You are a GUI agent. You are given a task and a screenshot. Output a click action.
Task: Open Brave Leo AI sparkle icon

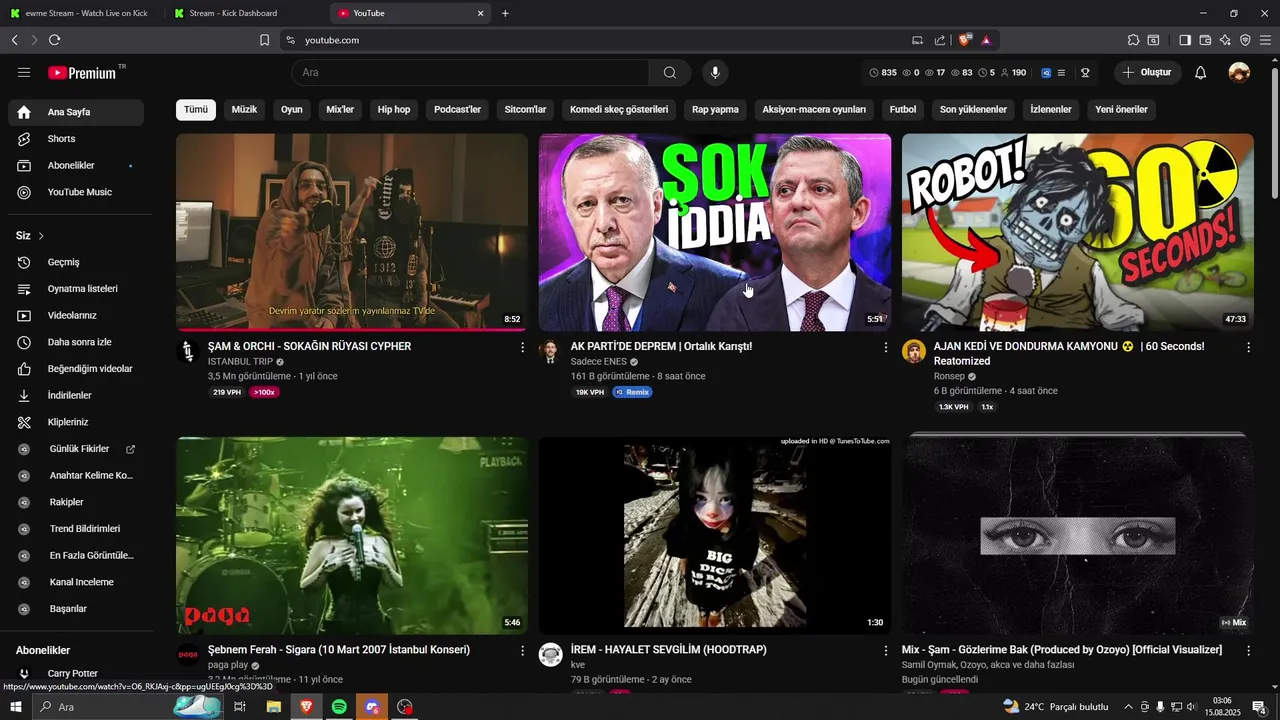[1225, 40]
